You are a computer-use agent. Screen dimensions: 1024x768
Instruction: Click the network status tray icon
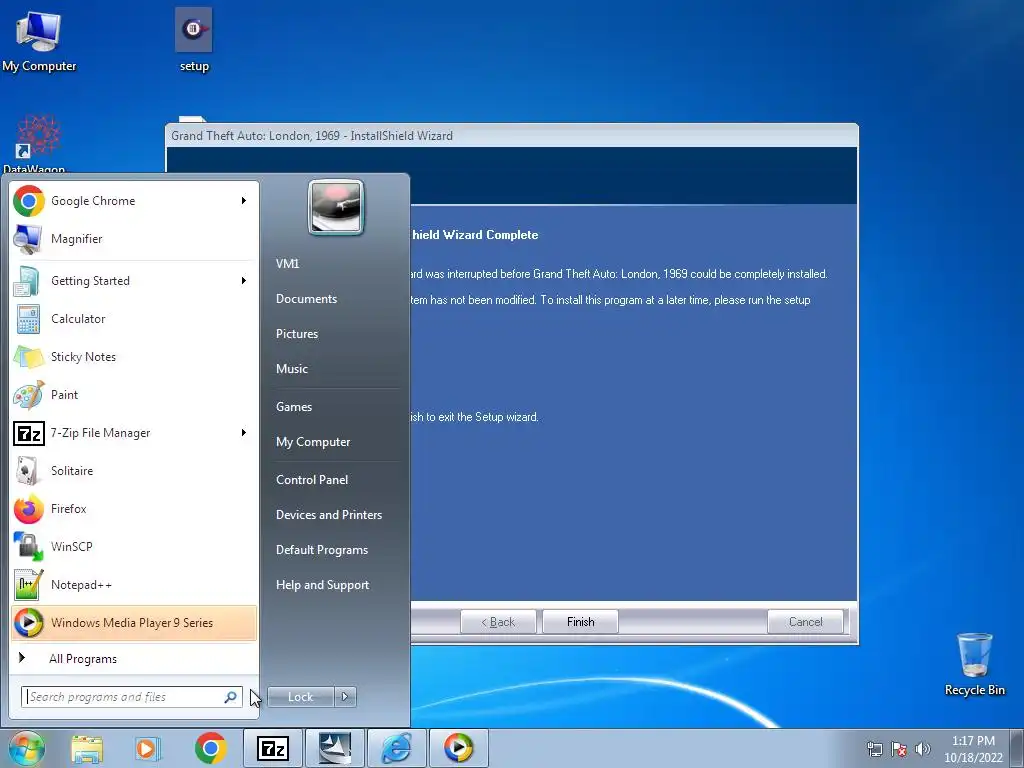(x=874, y=749)
